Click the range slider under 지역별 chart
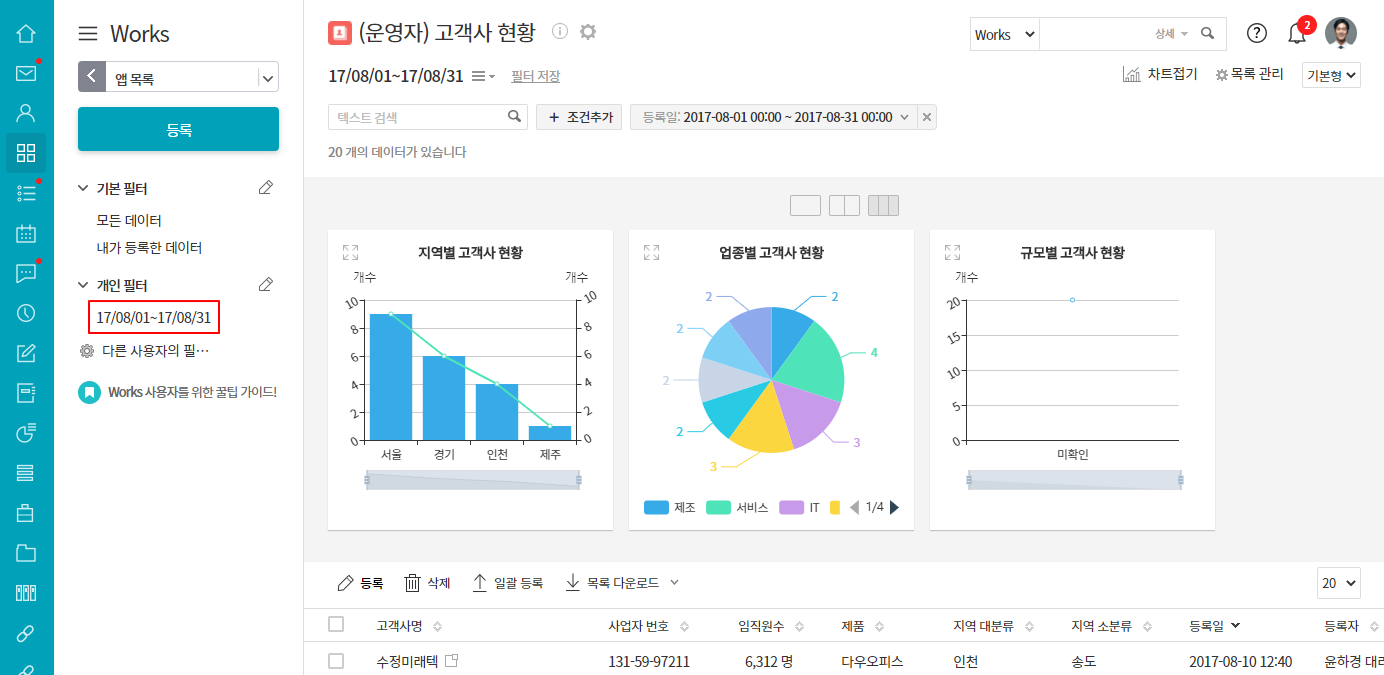Image resolution: width=1384 pixels, height=675 pixels. tap(473, 480)
